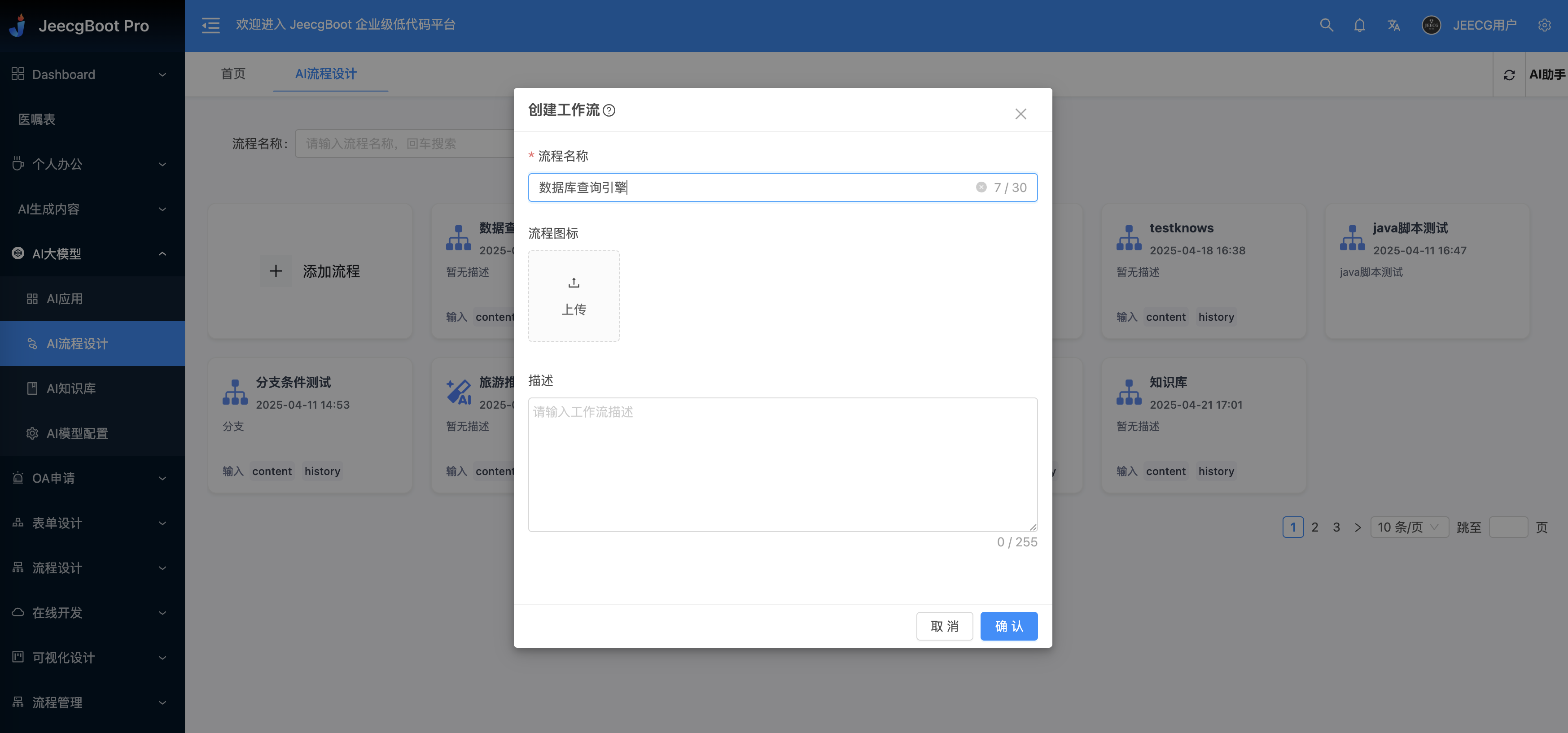Go to page 2
The image size is (1568, 733).
pyautogui.click(x=1314, y=527)
